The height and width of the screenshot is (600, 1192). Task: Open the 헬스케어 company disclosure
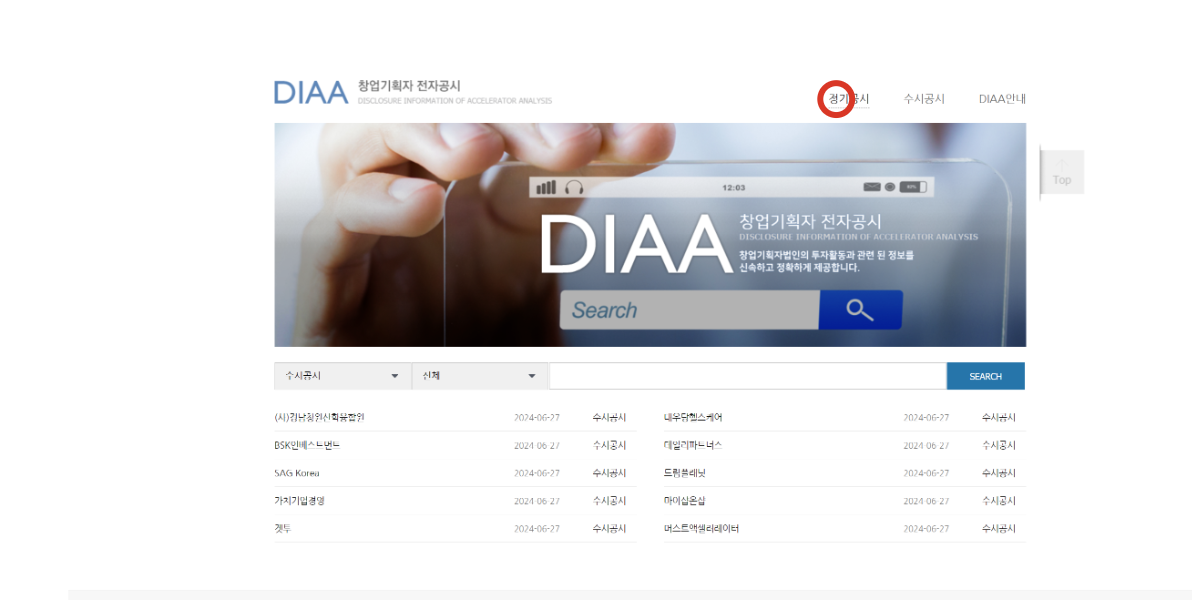click(x=693, y=417)
